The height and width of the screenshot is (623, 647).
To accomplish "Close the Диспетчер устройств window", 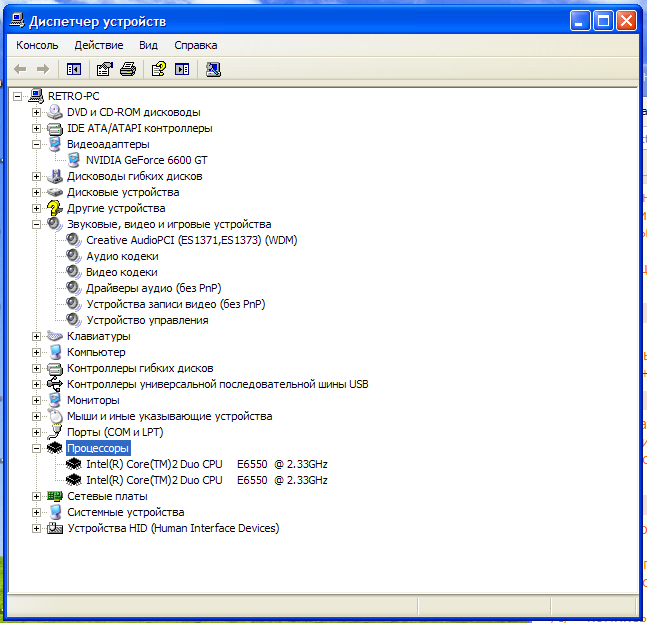I will tap(626, 21).
